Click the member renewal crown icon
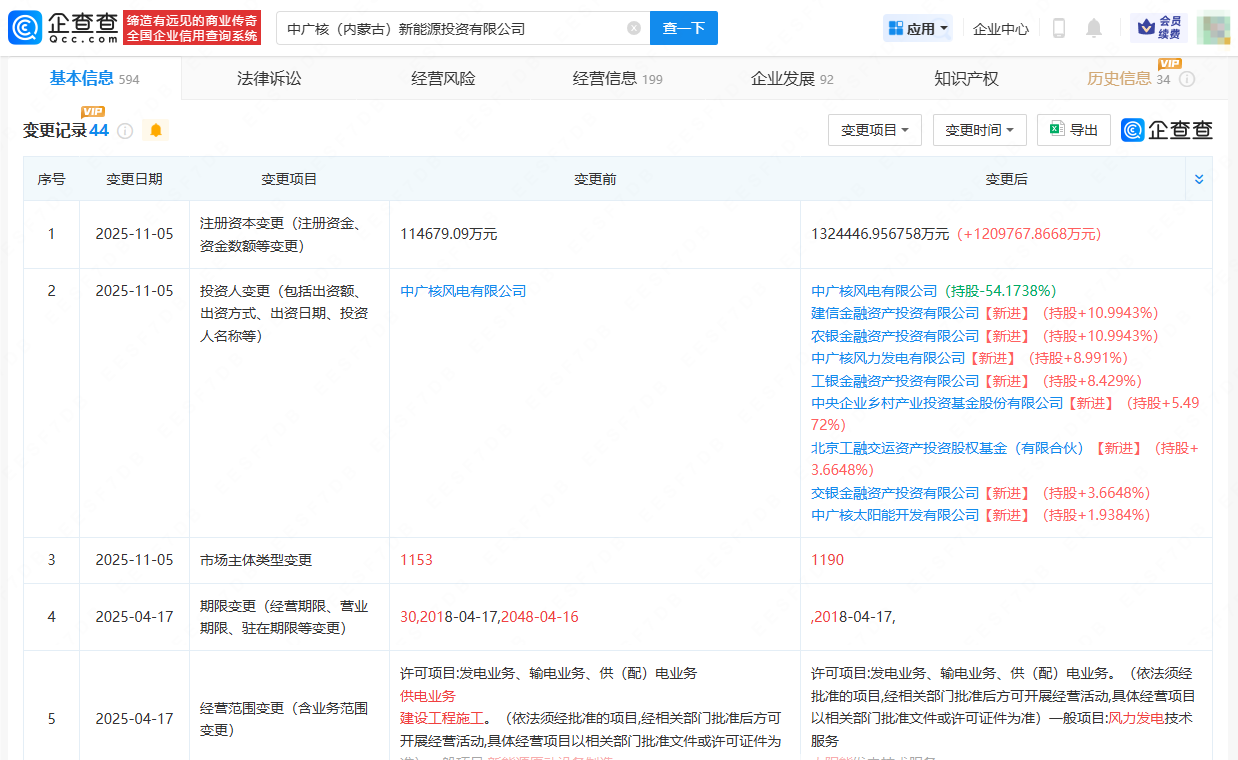 pos(1147,27)
